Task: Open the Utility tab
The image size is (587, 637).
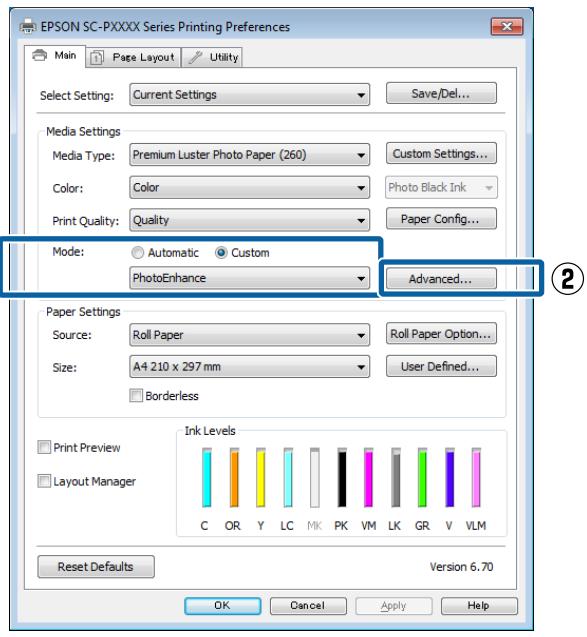Action: pyautogui.click(x=212, y=57)
